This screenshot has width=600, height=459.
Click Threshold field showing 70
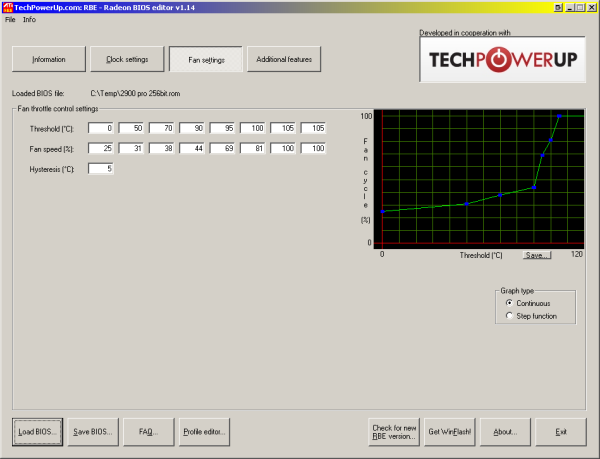pyautogui.click(x=161, y=128)
